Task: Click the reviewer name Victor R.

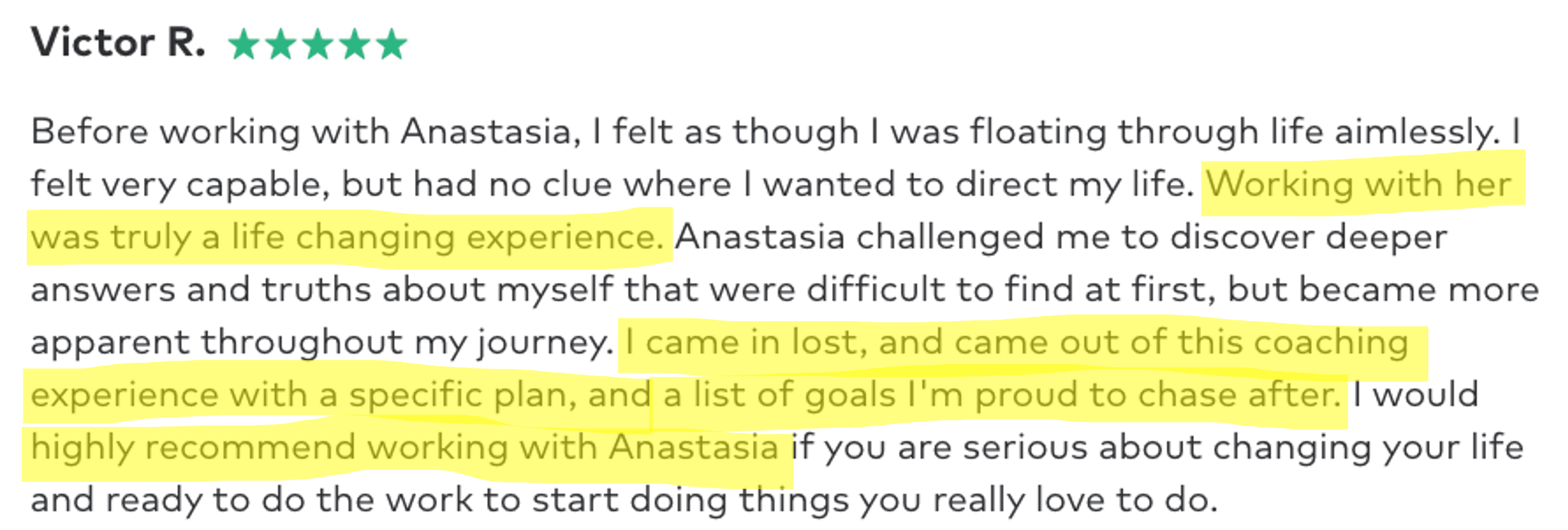Action: point(118,42)
